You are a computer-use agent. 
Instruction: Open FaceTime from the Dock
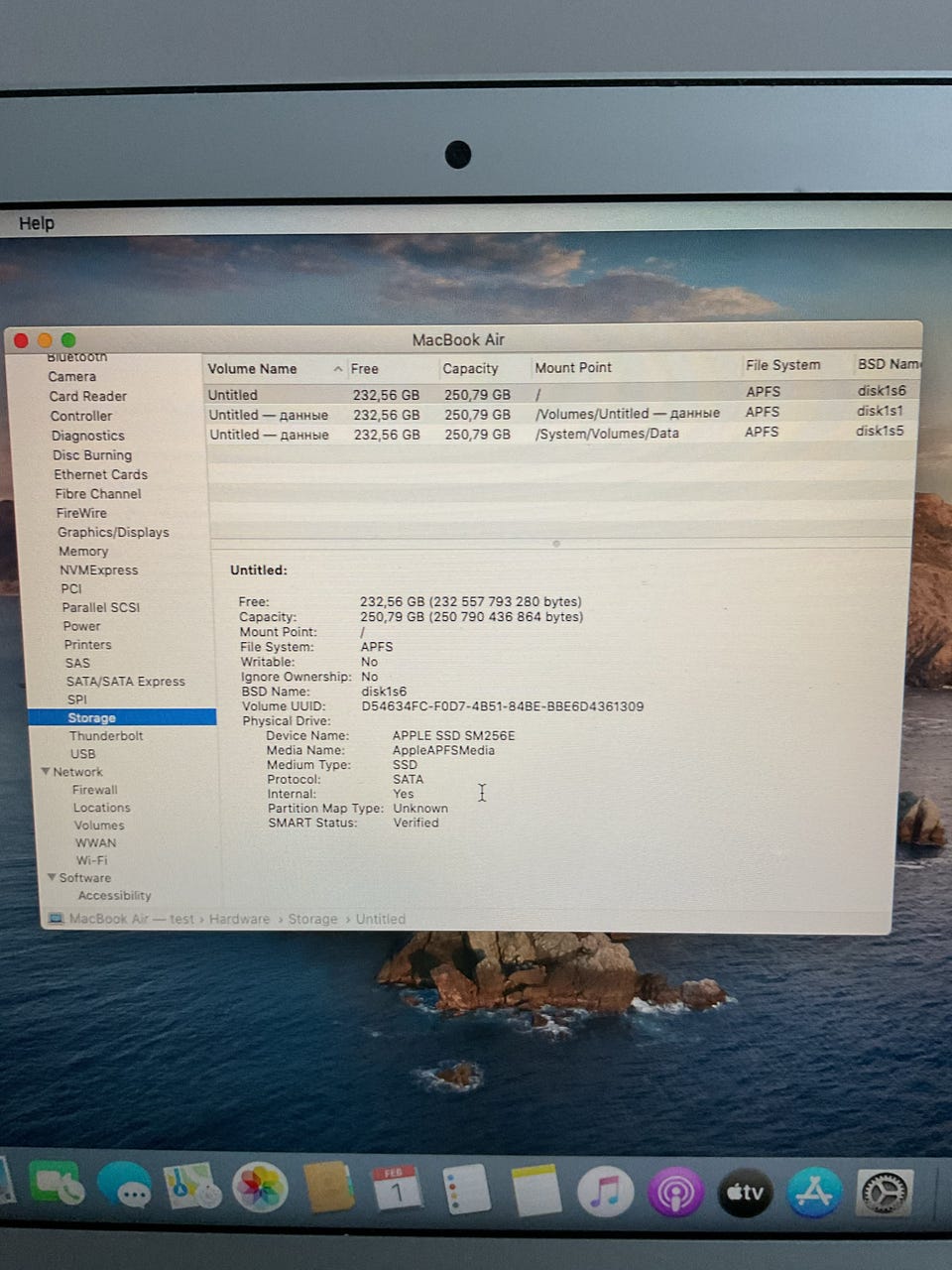coord(57,1185)
